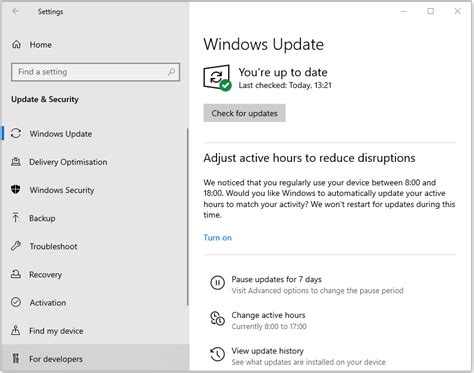Click the Recovery icon
This screenshot has height=373, width=474.
[16, 274]
